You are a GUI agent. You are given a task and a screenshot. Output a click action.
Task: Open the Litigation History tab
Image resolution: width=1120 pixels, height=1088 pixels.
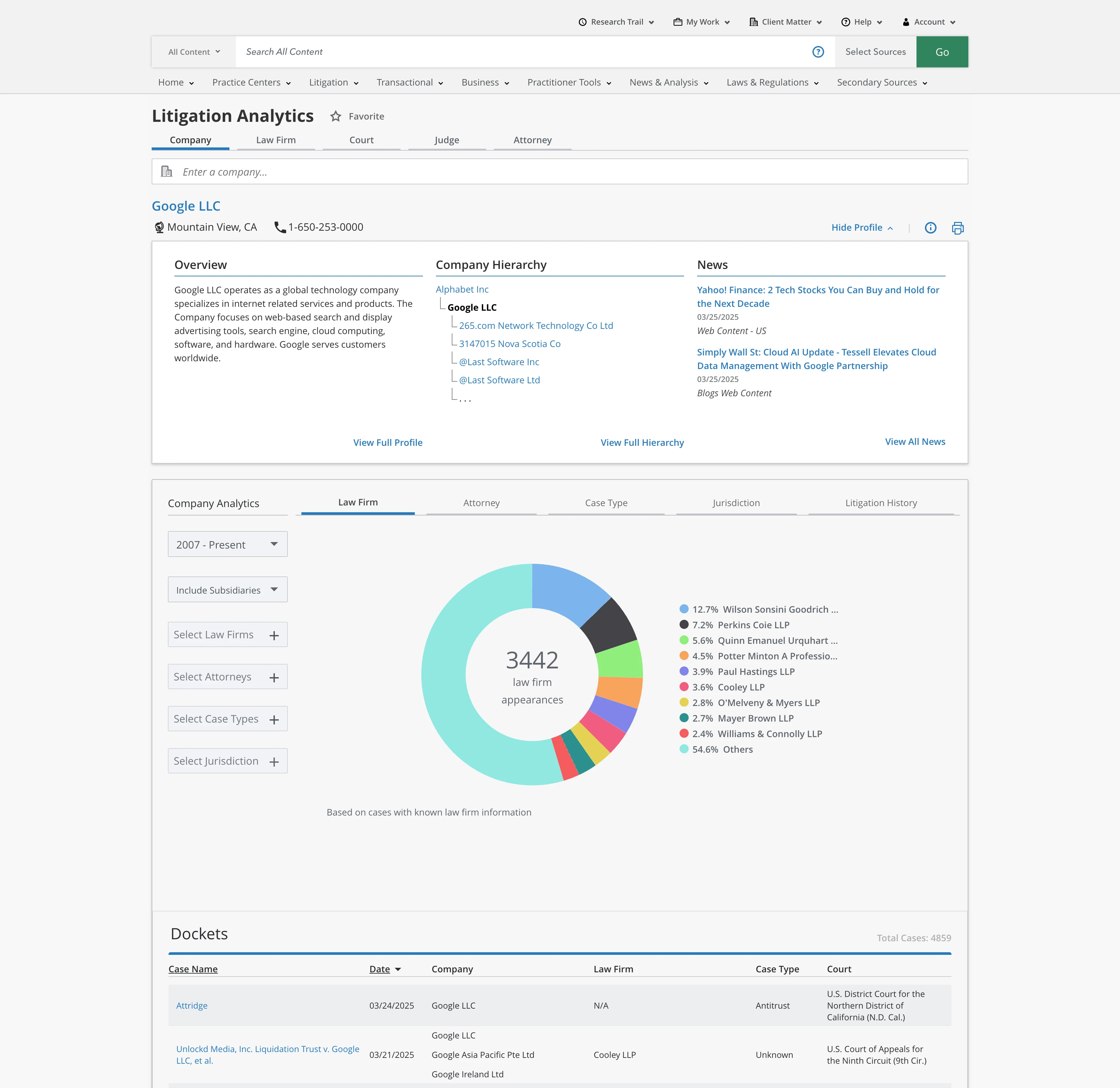[881, 503]
